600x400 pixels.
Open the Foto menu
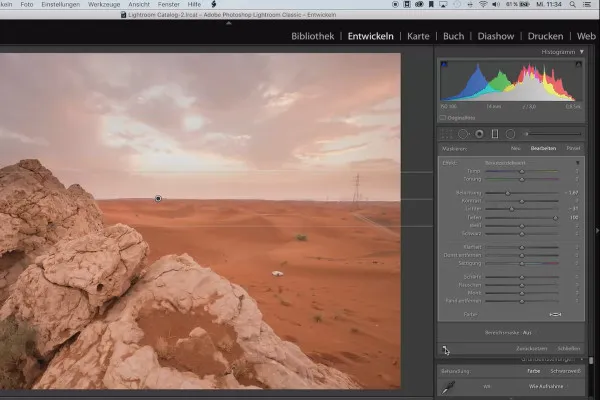(27, 5)
